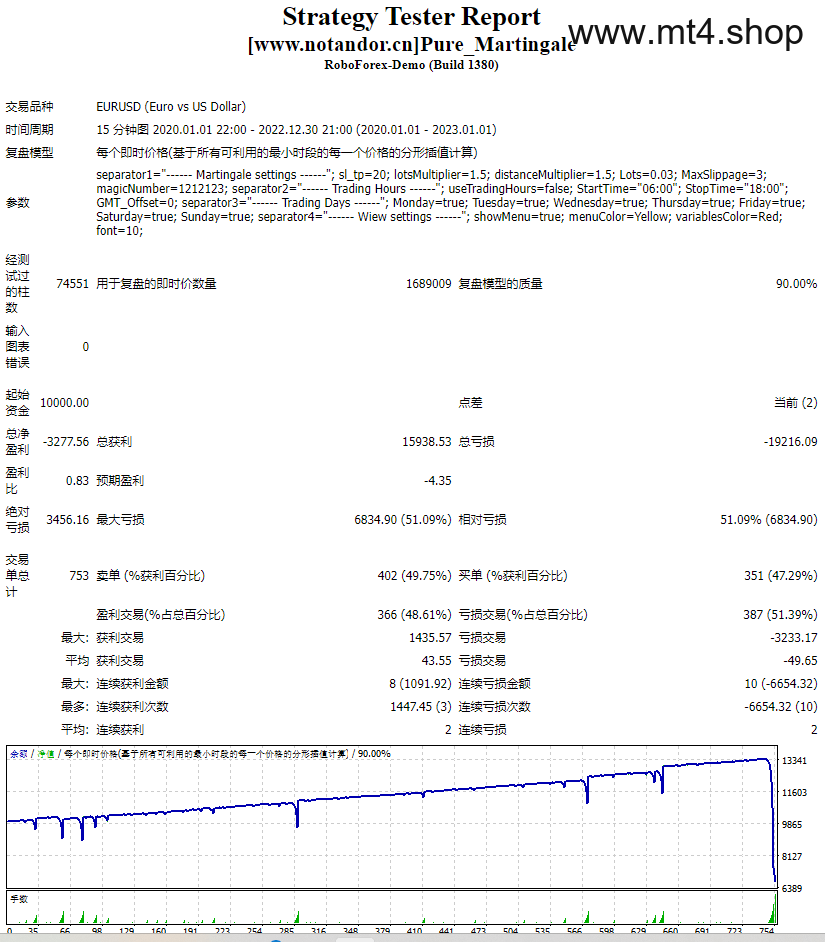Click average profit trade value 43.55
The image size is (825, 942).
pos(436,660)
